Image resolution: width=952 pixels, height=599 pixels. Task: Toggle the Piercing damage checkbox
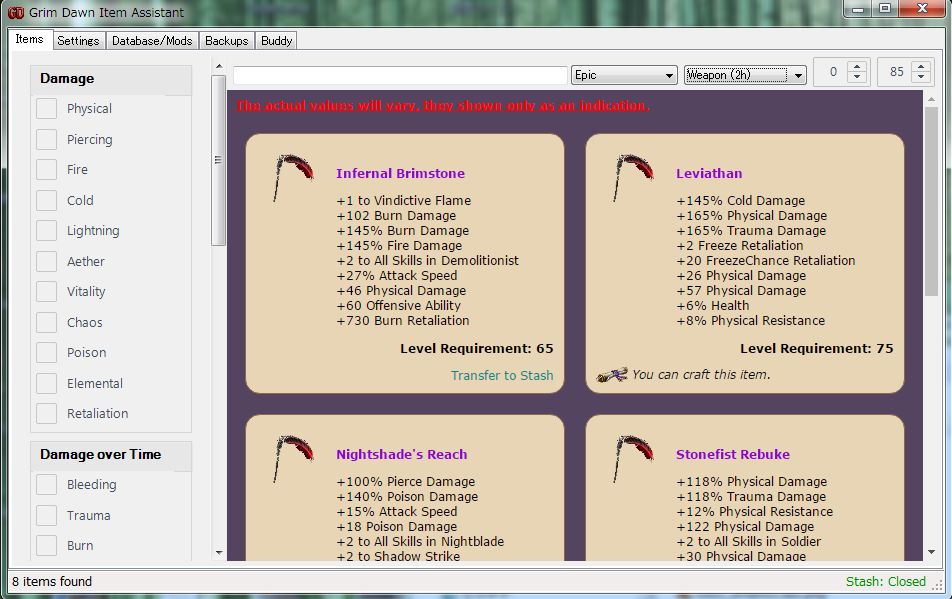(x=47, y=139)
